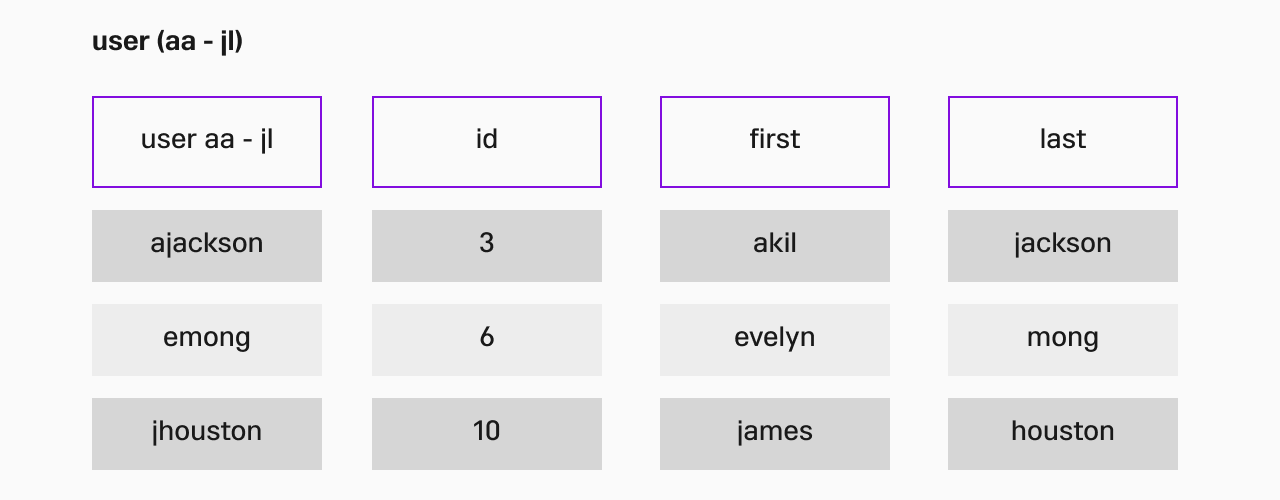Select the id cell showing 10
The height and width of the screenshot is (500, 1280).
(x=487, y=434)
